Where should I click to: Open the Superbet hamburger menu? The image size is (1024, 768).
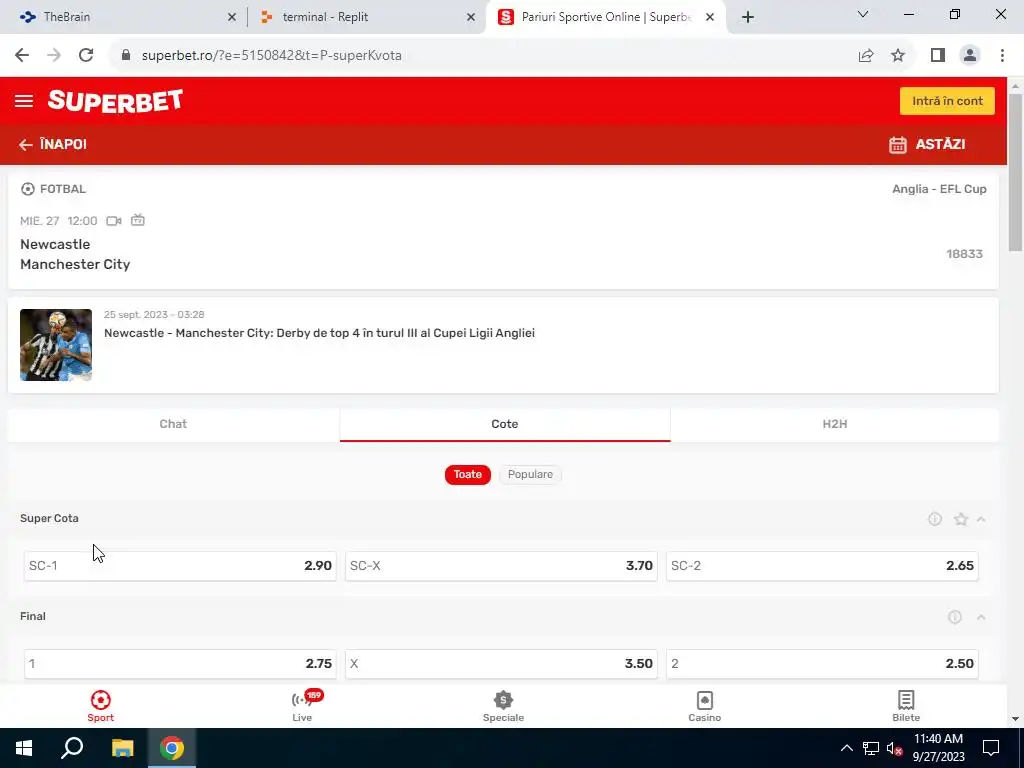[x=24, y=101]
